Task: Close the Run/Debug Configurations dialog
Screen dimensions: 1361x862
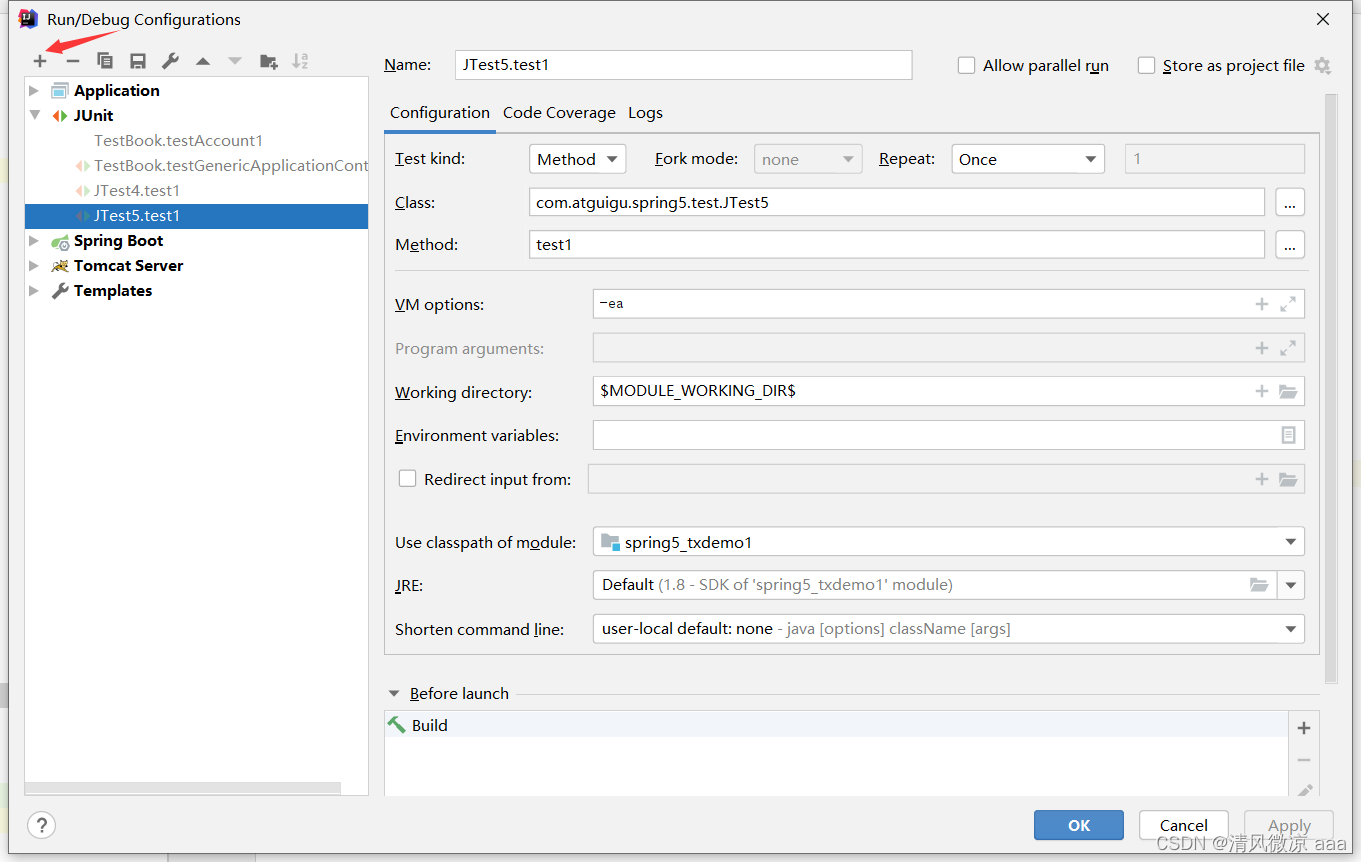Action: tap(1323, 19)
